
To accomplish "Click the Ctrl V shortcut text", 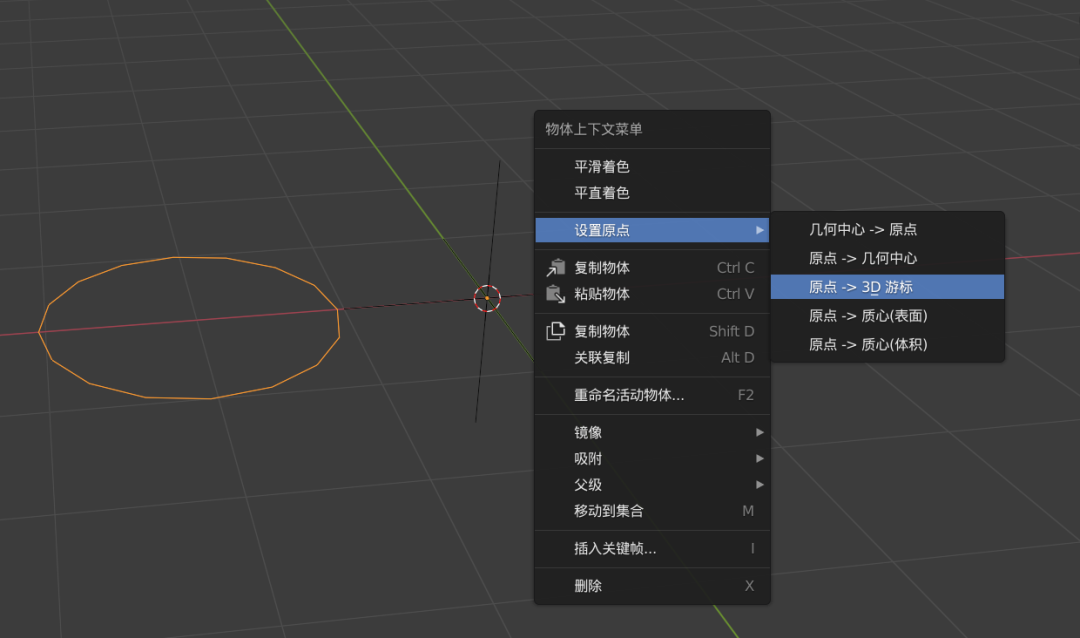I will [735, 294].
